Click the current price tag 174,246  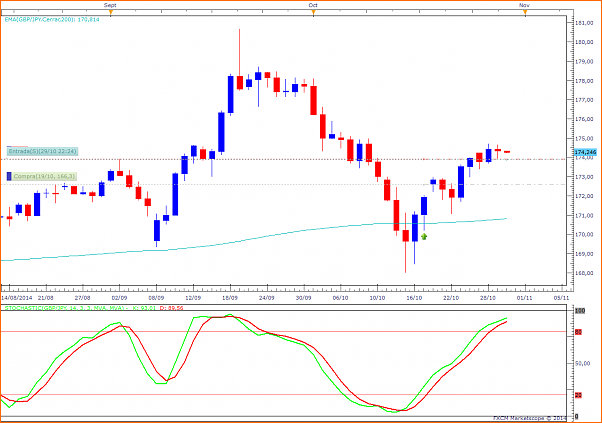click(585, 152)
